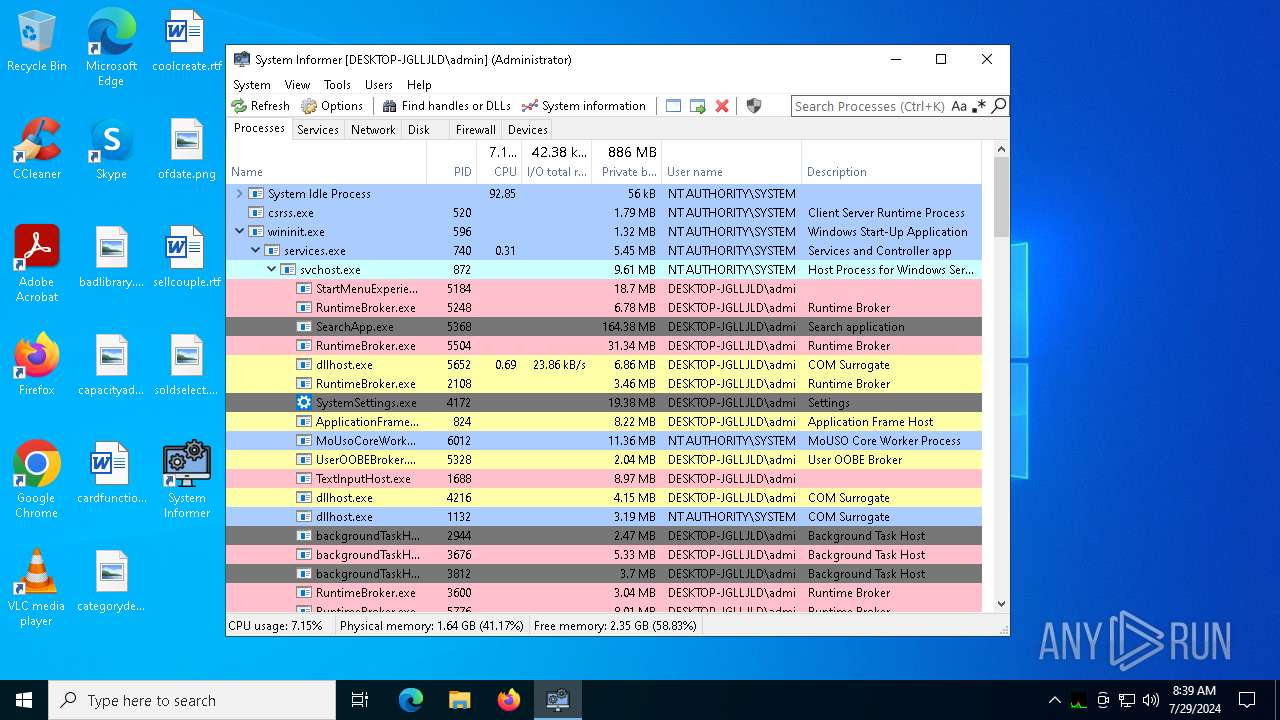This screenshot has width=1280, height=720.
Task: Switch to the Services tab
Action: [x=318, y=130]
